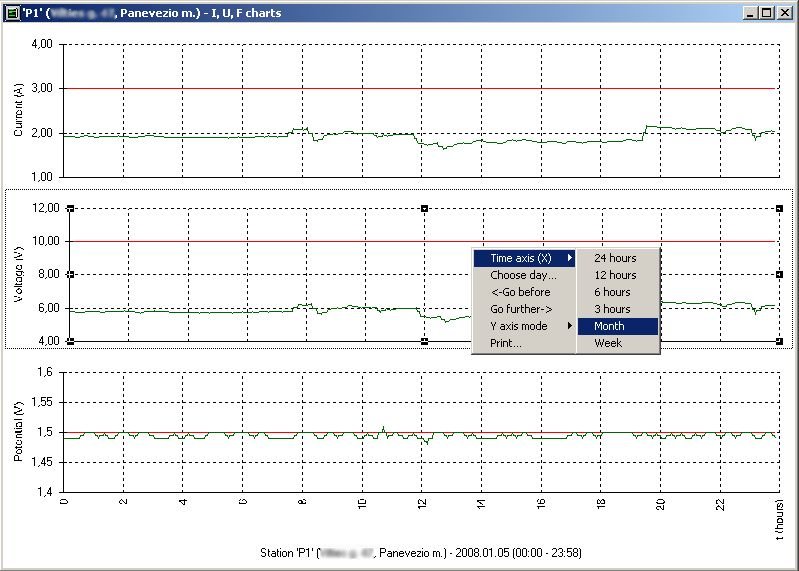
Task: Click bottom-middle handle of Voltage chart
Action: 424,341
